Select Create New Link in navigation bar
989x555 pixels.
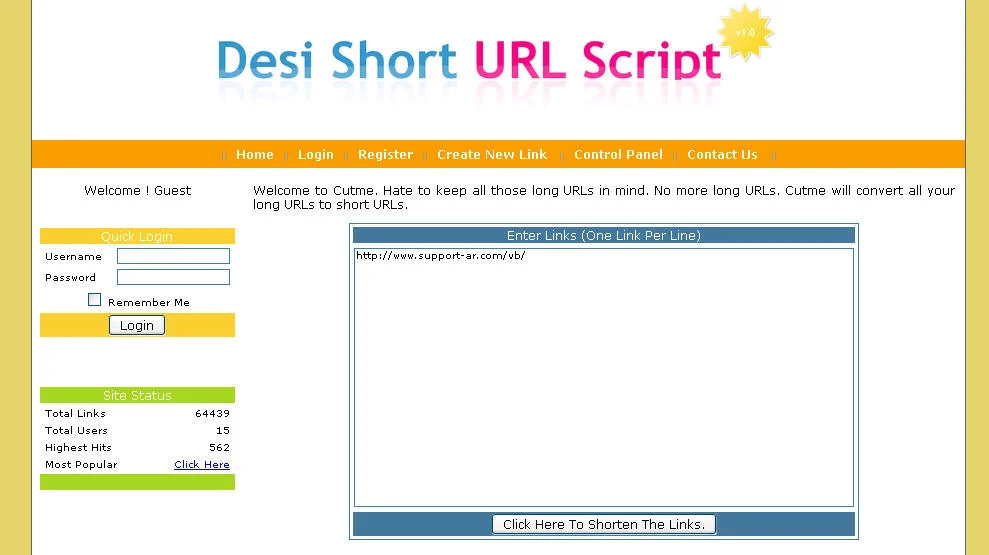491,155
